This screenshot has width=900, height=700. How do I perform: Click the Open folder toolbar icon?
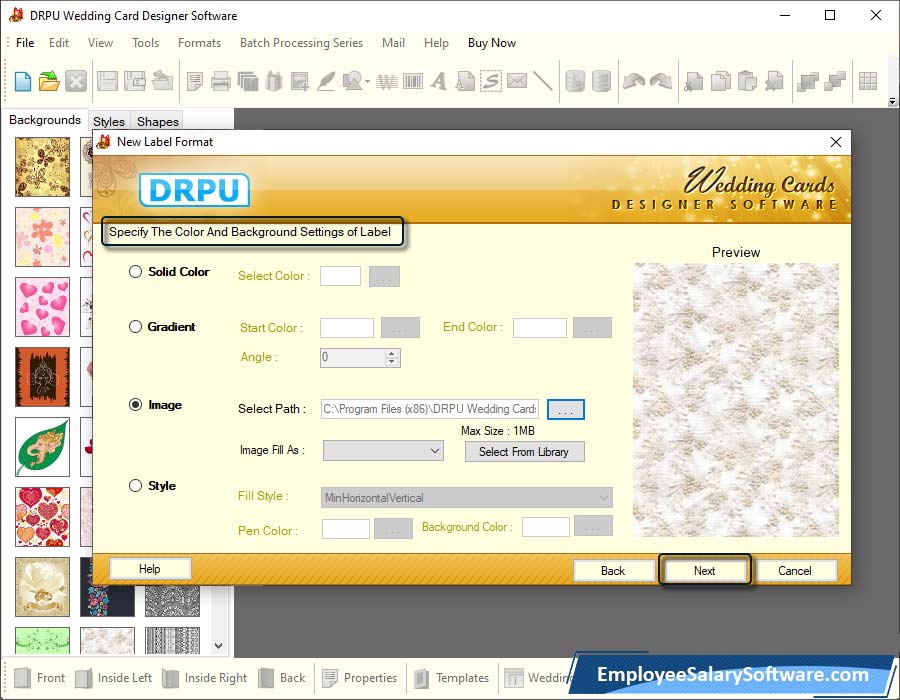pyautogui.click(x=49, y=81)
